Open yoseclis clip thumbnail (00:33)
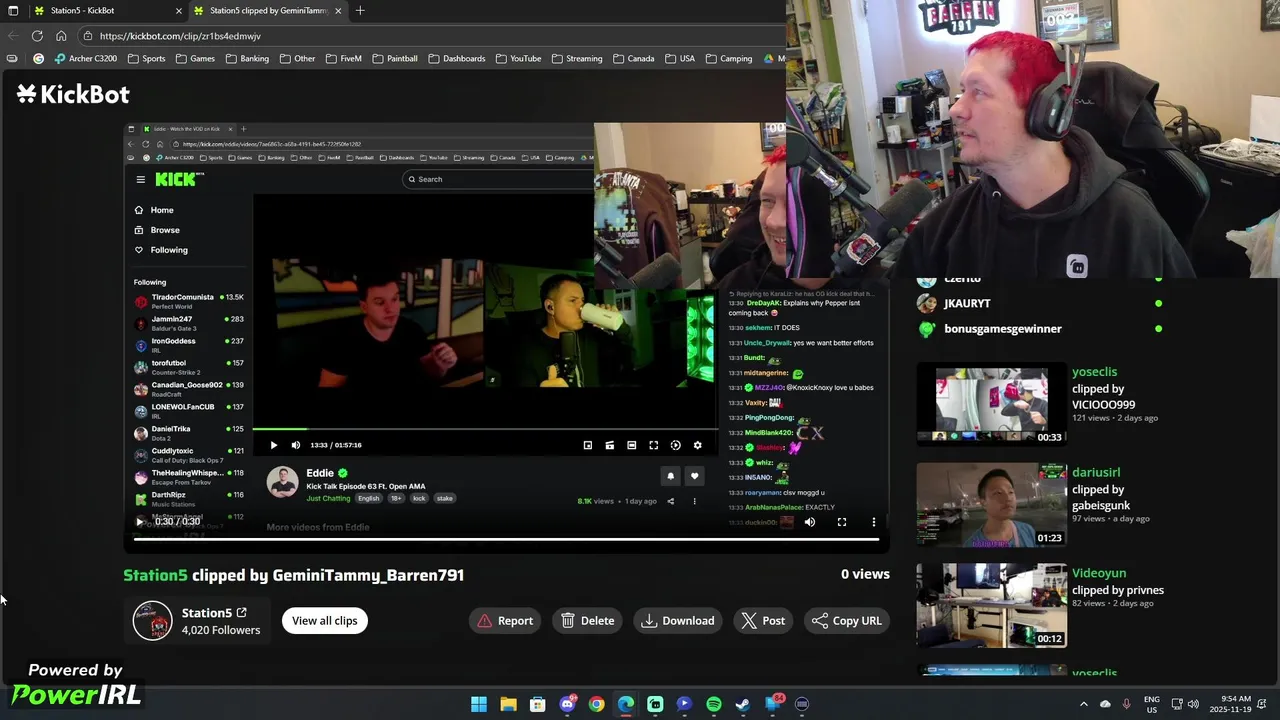 pyautogui.click(x=992, y=404)
